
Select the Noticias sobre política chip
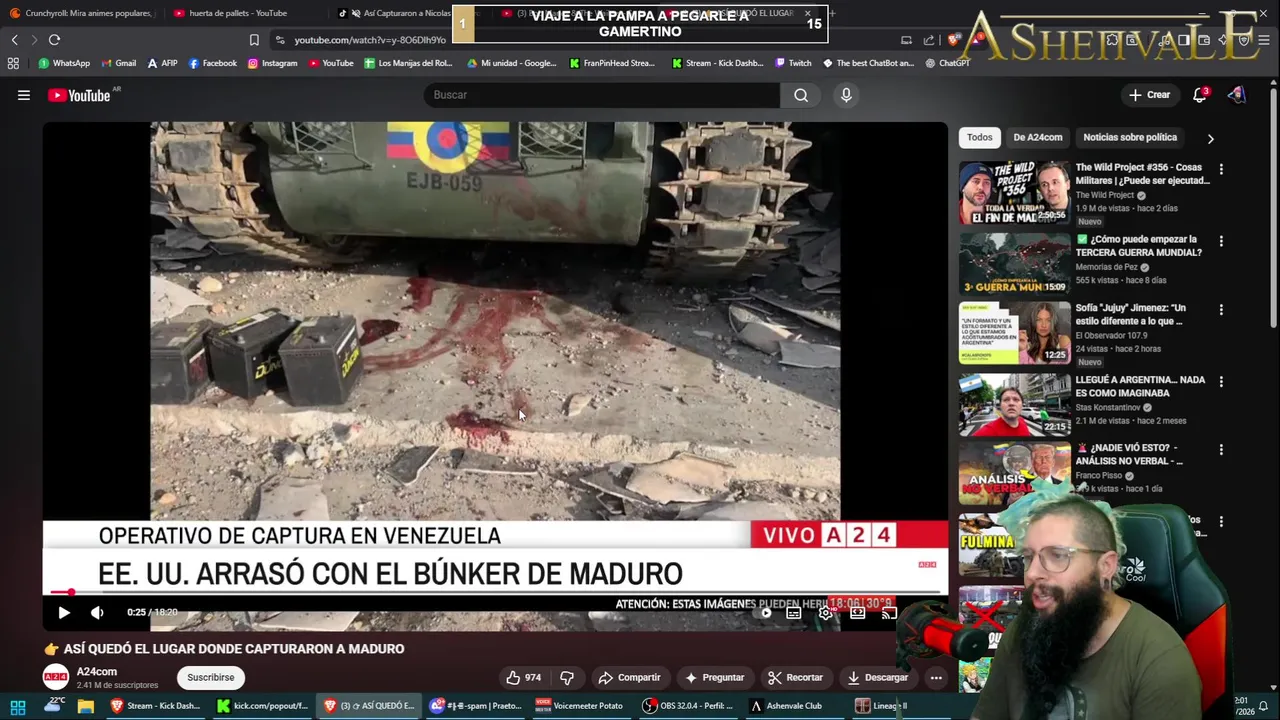click(x=1130, y=137)
